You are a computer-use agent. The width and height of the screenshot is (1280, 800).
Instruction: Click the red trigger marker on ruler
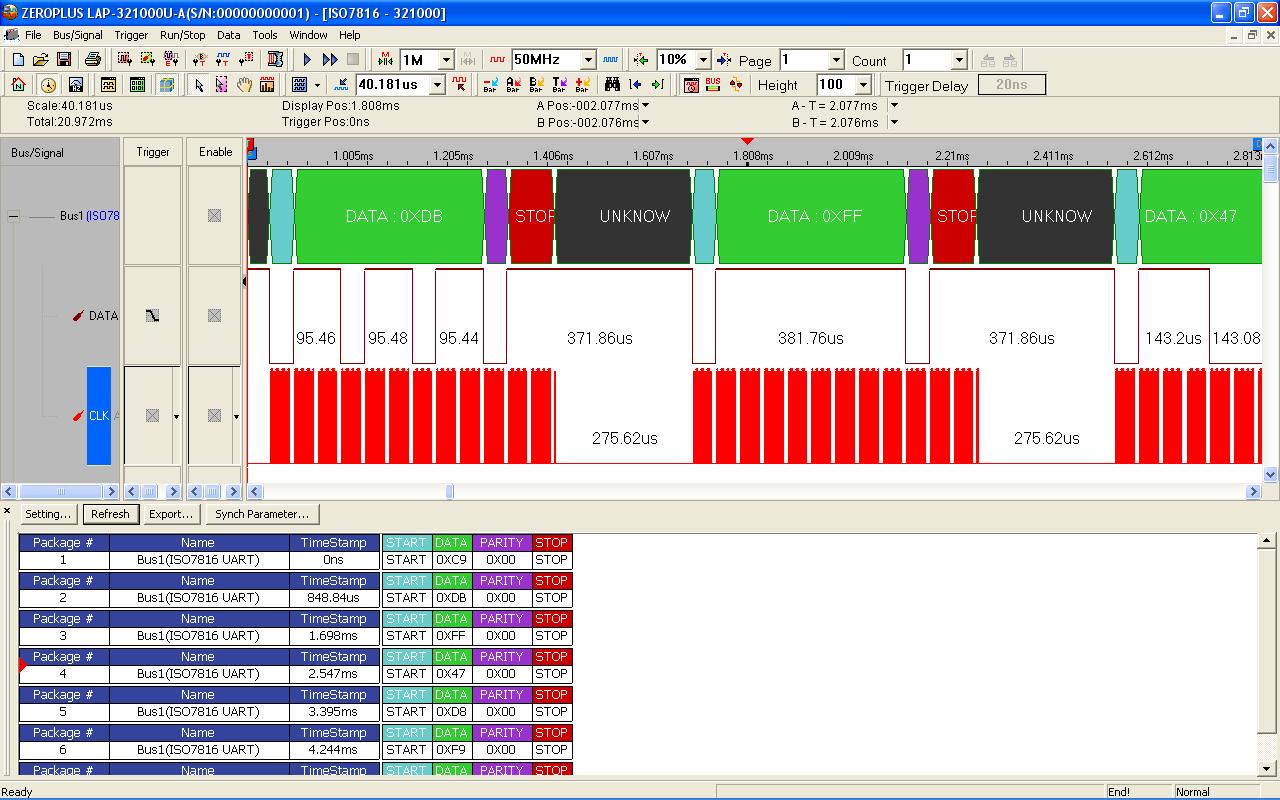(747, 141)
